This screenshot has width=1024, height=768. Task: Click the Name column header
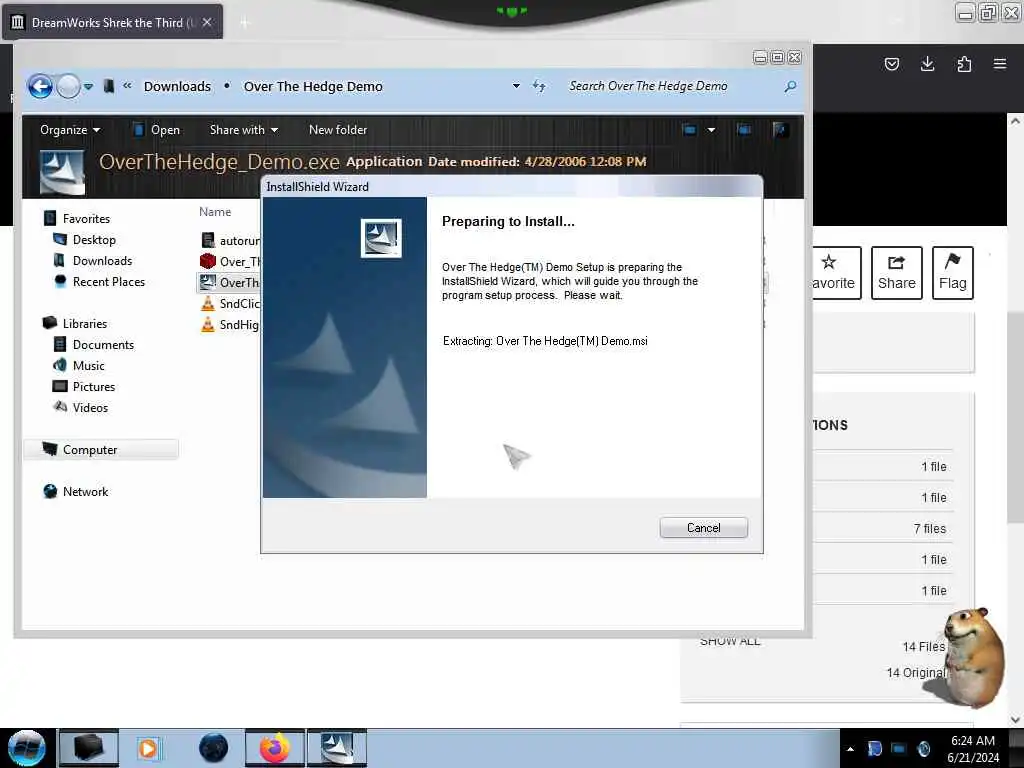(215, 212)
